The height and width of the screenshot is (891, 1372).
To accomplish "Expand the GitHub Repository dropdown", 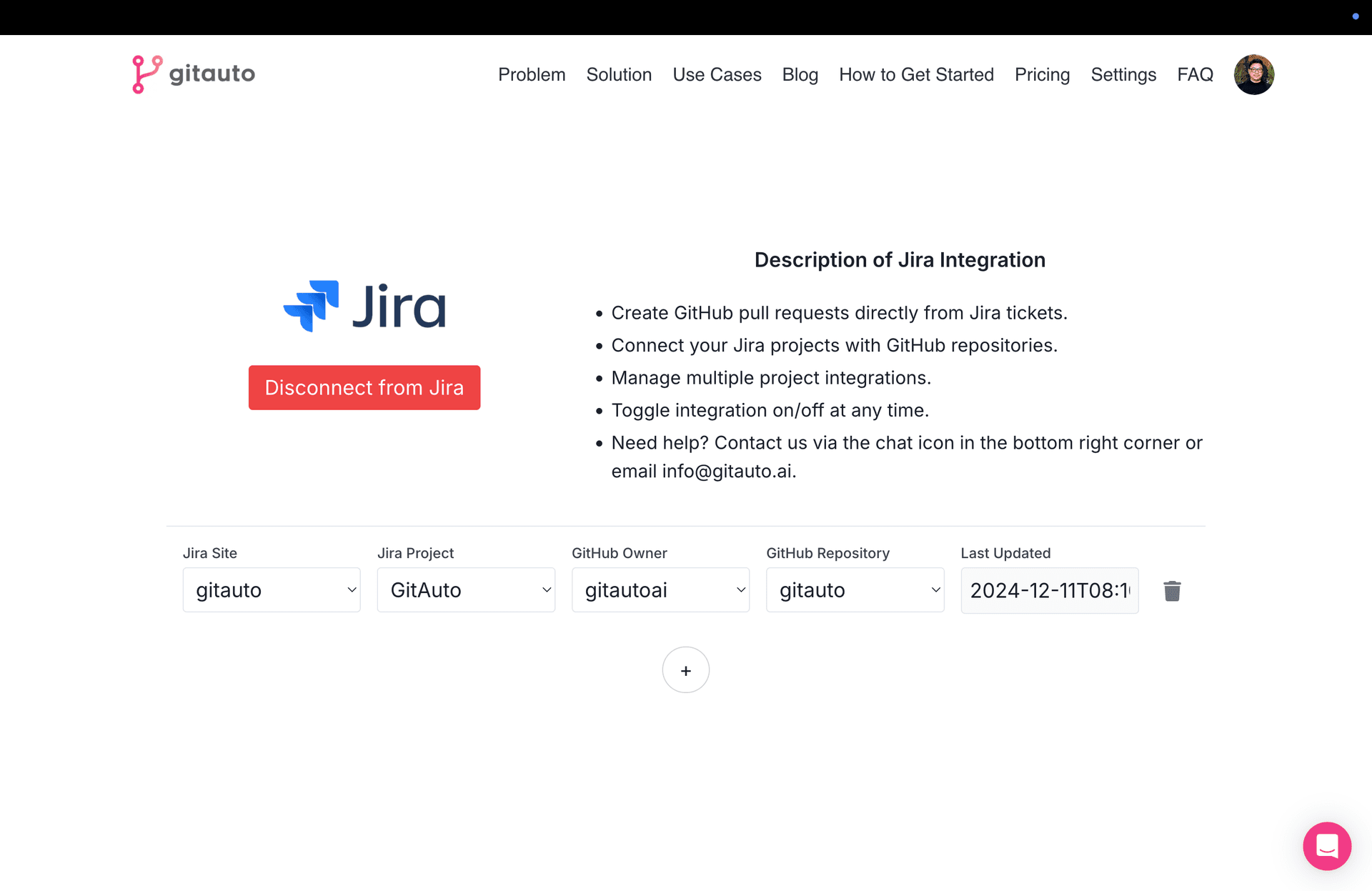I will click(855, 590).
